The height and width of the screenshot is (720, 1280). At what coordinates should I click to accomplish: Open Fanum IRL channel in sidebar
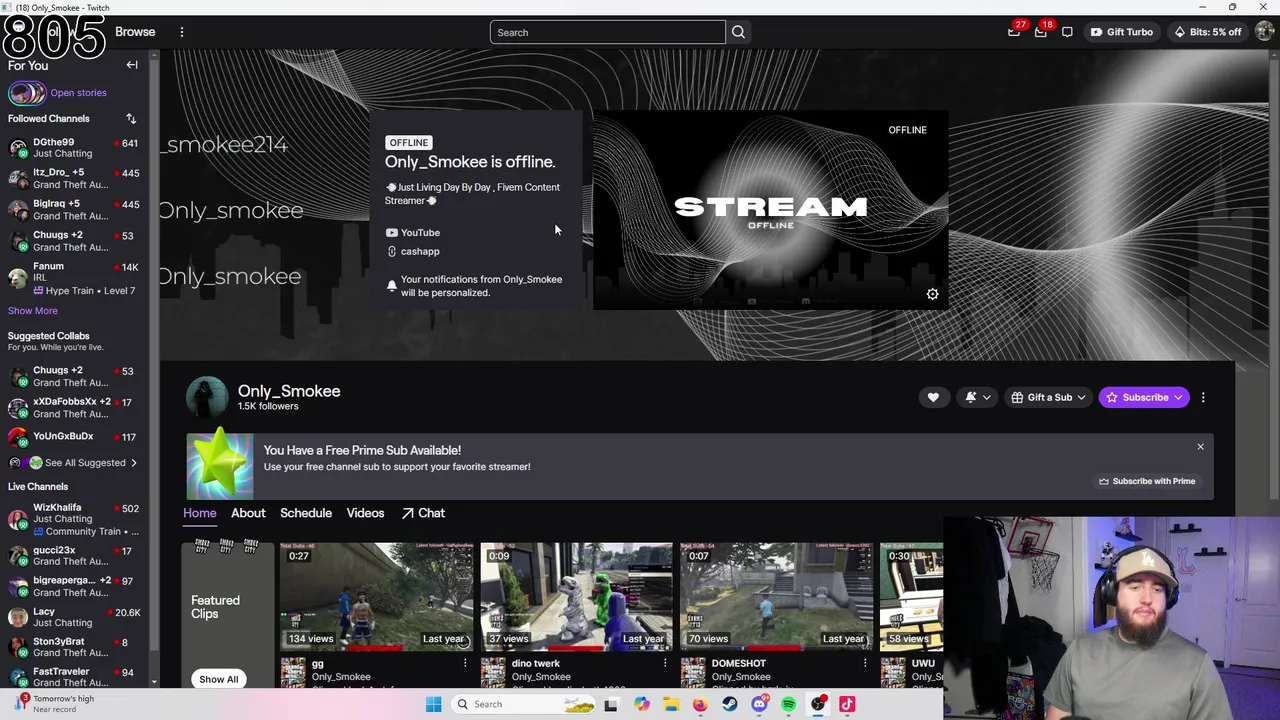(x=74, y=279)
